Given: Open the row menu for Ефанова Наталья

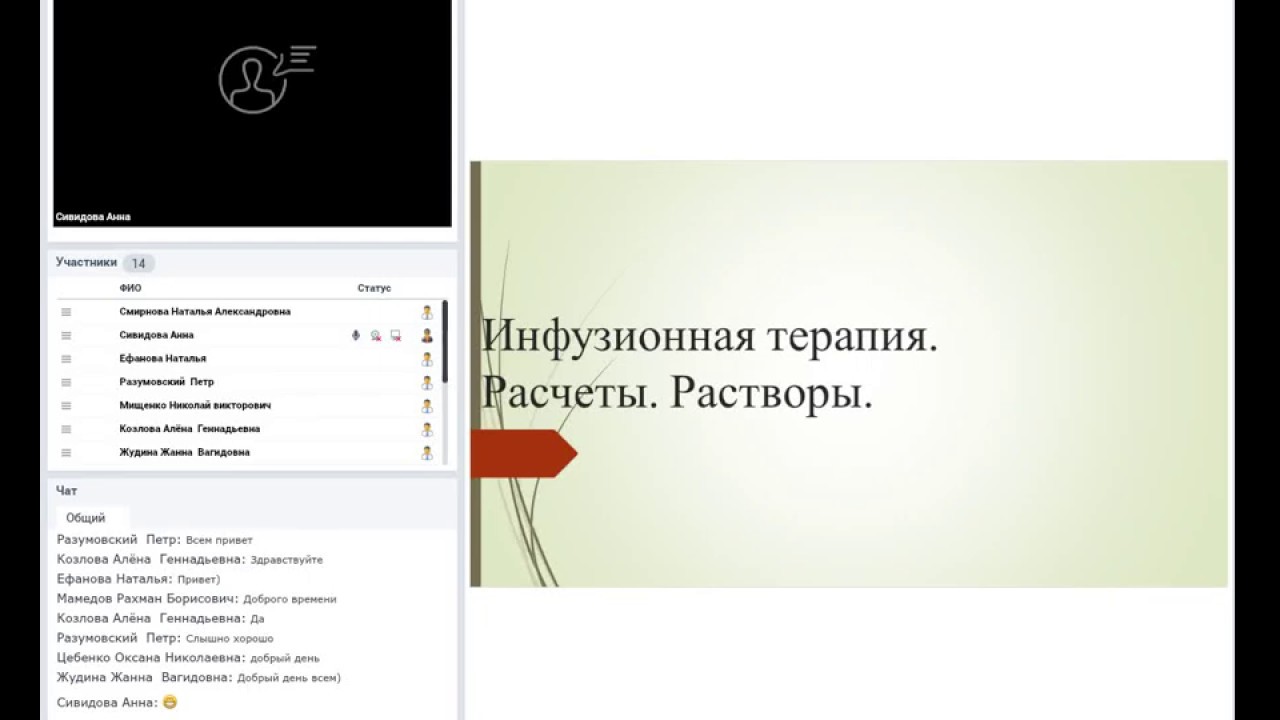Looking at the screenshot, I should [66, 359].
